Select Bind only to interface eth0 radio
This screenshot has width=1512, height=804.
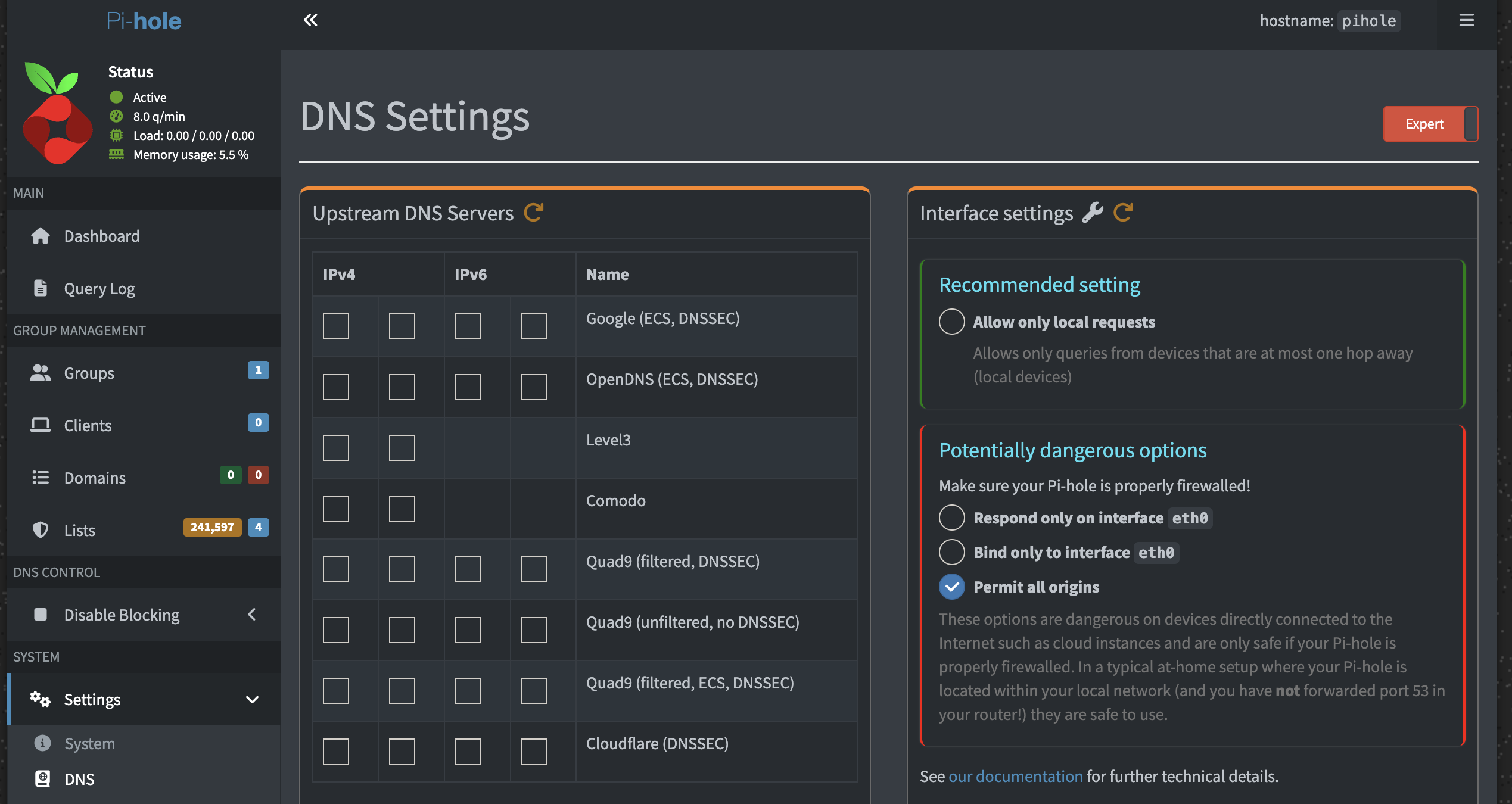951,552
